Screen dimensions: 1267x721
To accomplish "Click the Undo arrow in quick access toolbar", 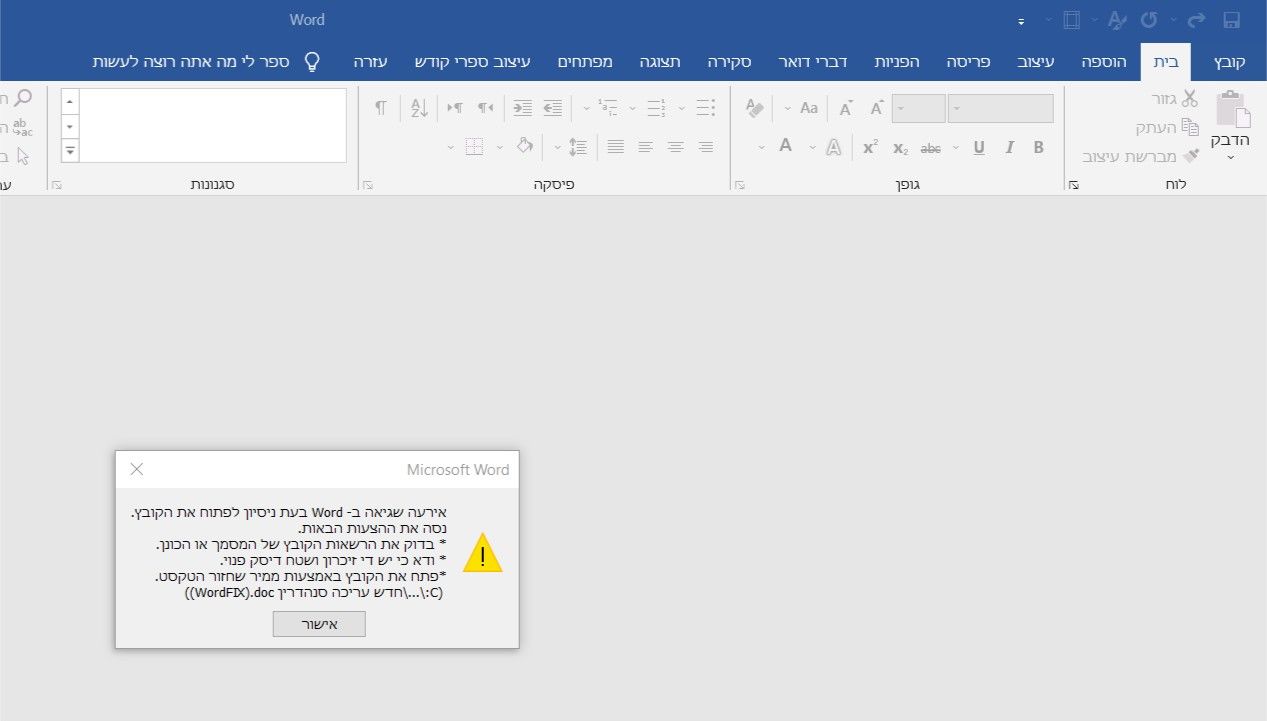I will click(x=1196, y=20).
